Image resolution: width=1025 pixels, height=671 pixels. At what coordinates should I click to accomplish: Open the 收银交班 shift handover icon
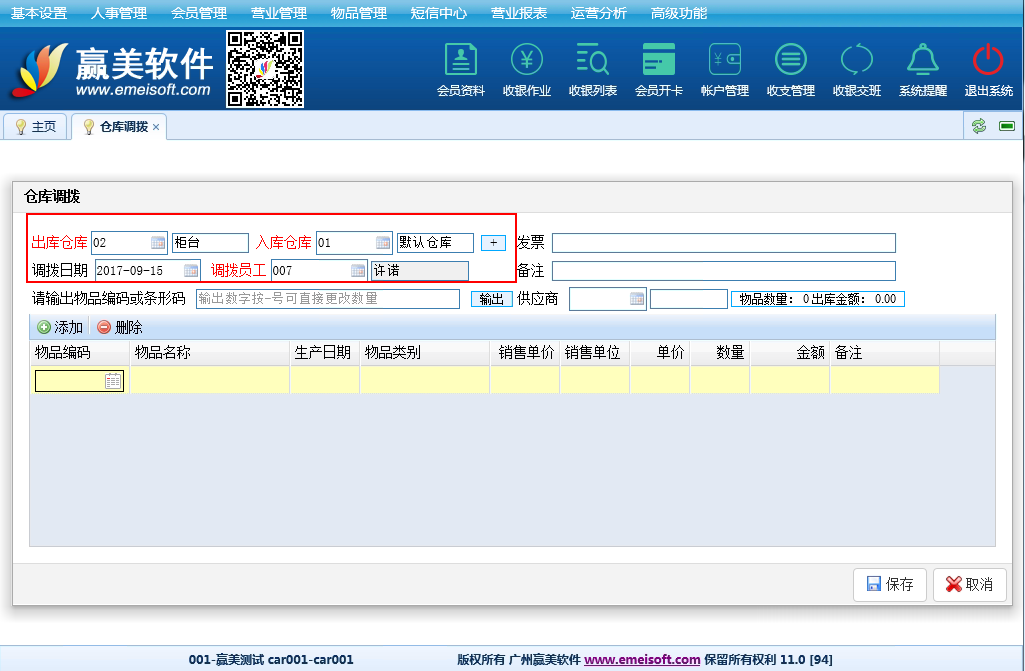pos(857,61)
